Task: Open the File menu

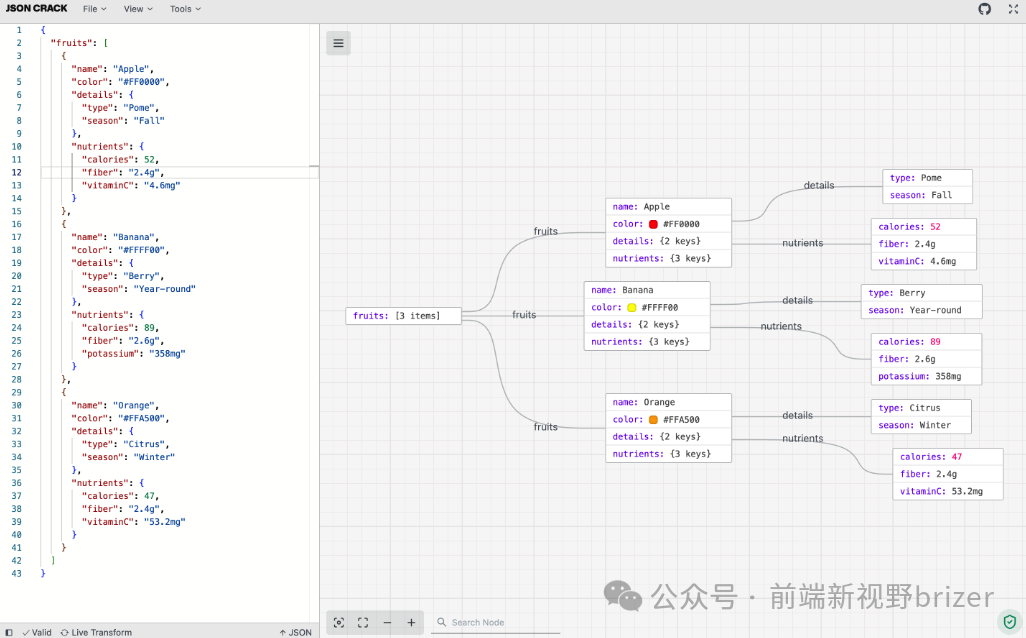Action: point(93,9)
